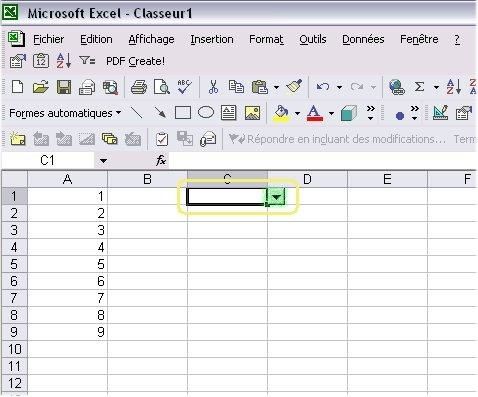Click the PDF Create! button
Viewport: 478px width, 397px height.
pos(135,61)
